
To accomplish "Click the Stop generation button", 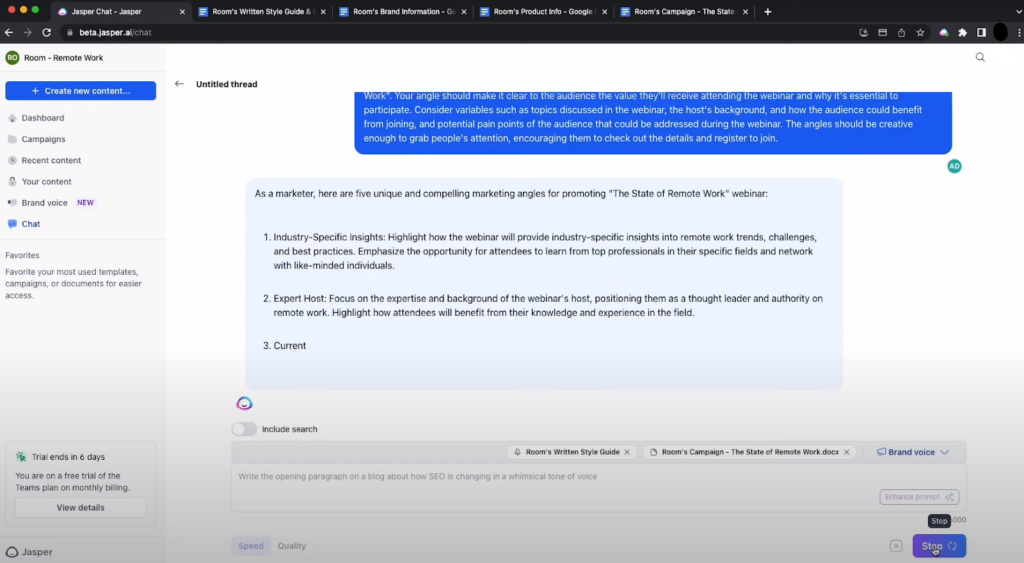I will pyautogui.click(x=938, y=546).
